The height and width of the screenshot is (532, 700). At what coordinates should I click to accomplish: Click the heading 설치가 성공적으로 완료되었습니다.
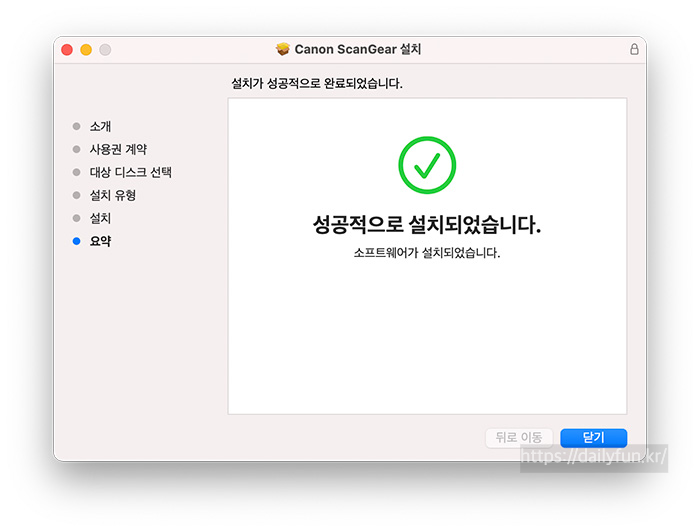pyautogui.click(x=317, y=83)
